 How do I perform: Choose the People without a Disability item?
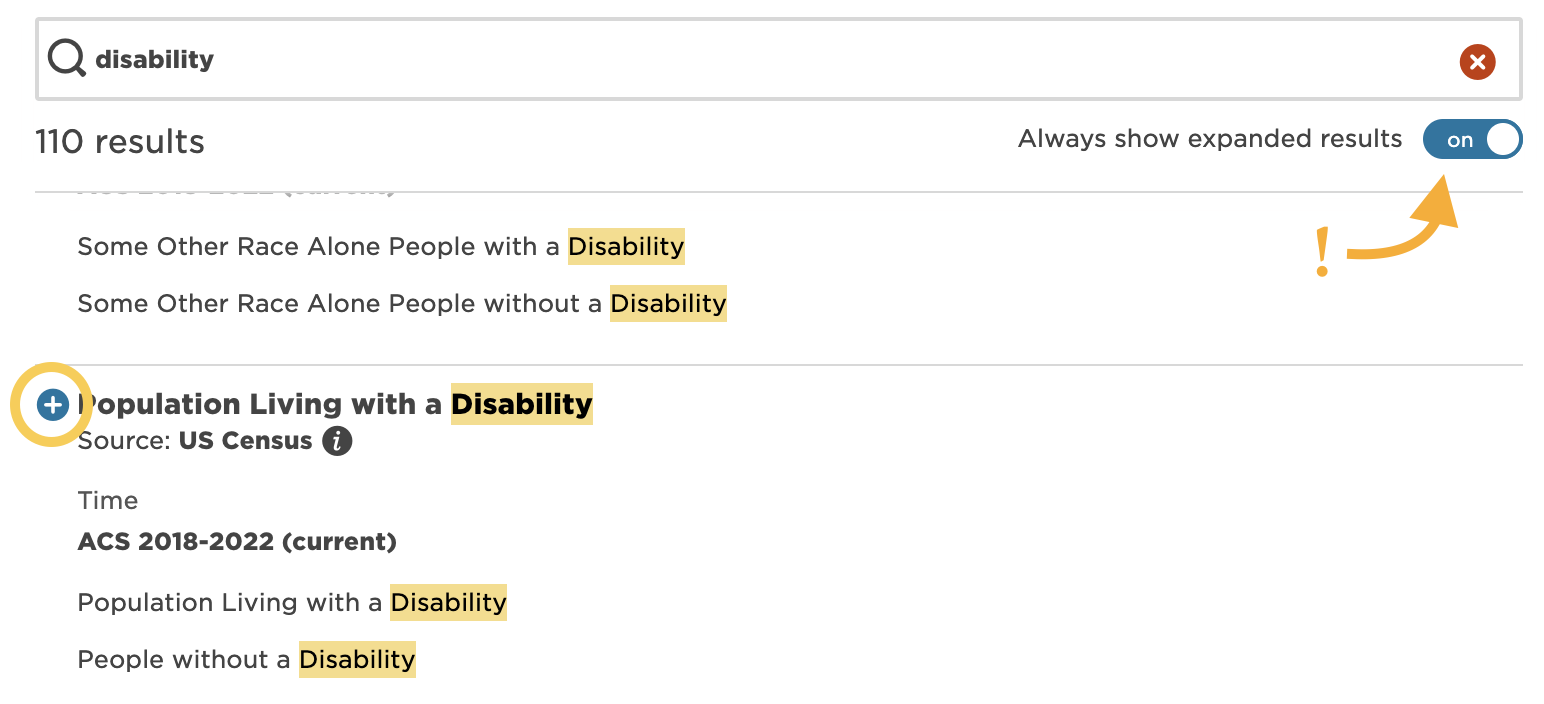click(246, 660)
